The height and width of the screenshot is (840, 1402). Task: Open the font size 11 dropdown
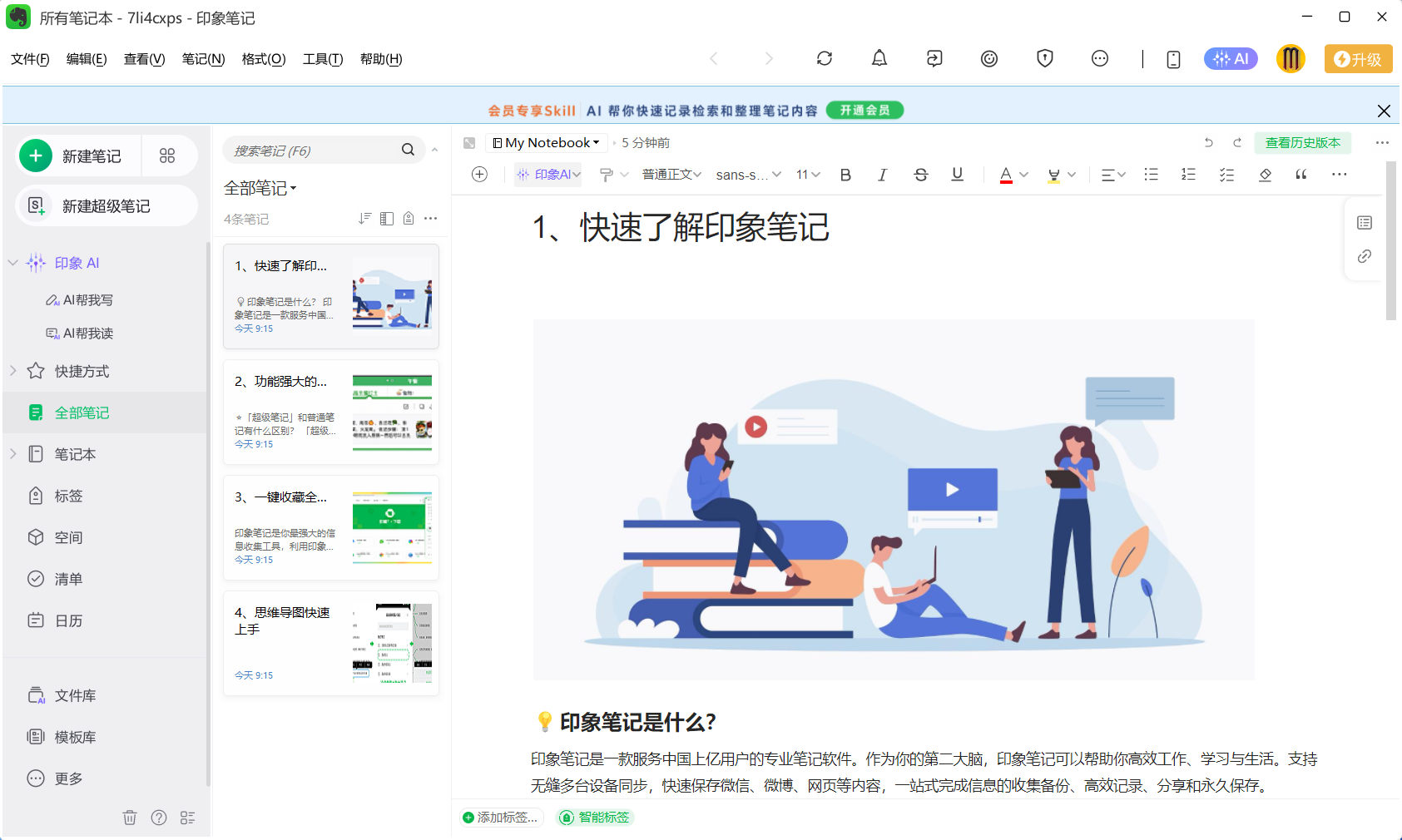click(808, 174)
